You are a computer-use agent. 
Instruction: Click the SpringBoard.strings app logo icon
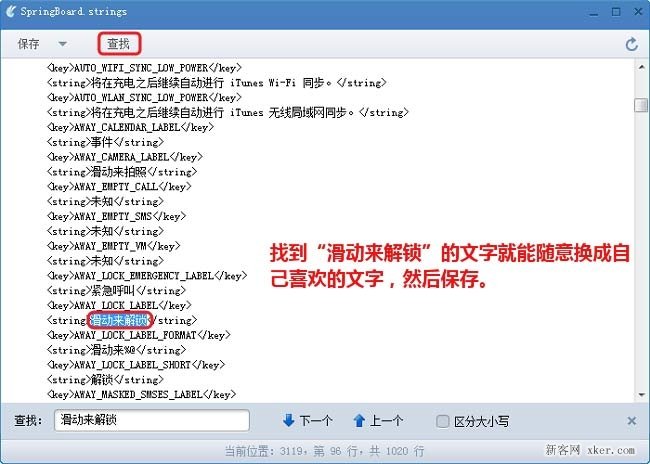pyautogui.click(x=11, y=11)
